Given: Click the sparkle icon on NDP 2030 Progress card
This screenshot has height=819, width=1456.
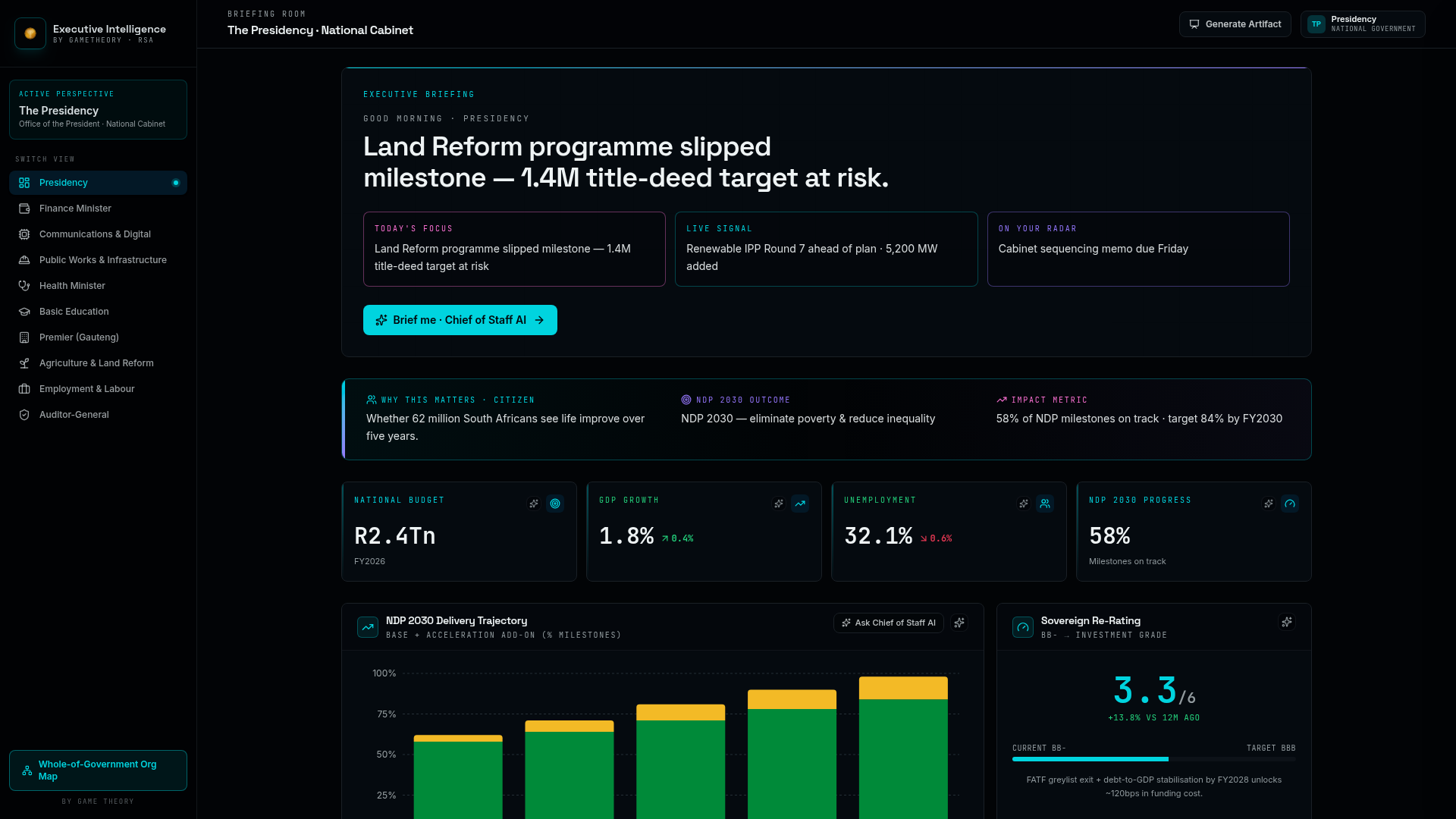Looking at the screenshot, I should [1269, 504].
